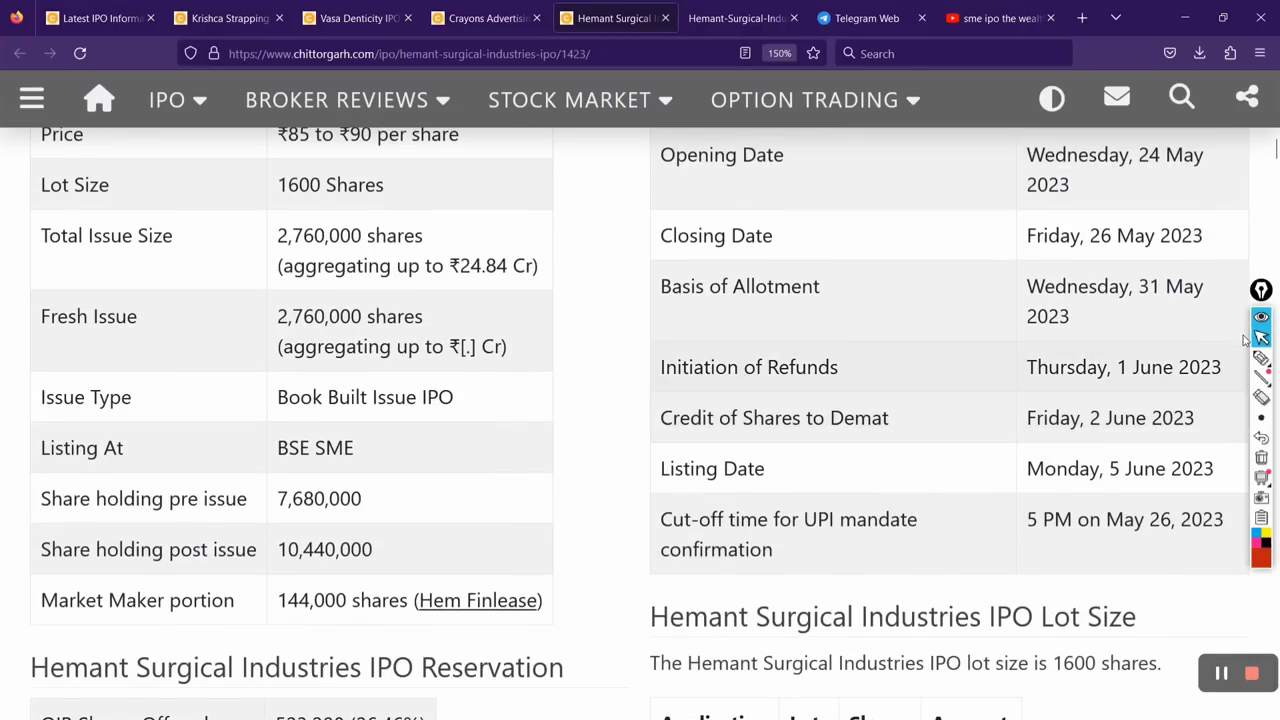The height and width of the screenshot is (720, 1280).
Task: Open a new browser tab
Action: coord(1082,18)
